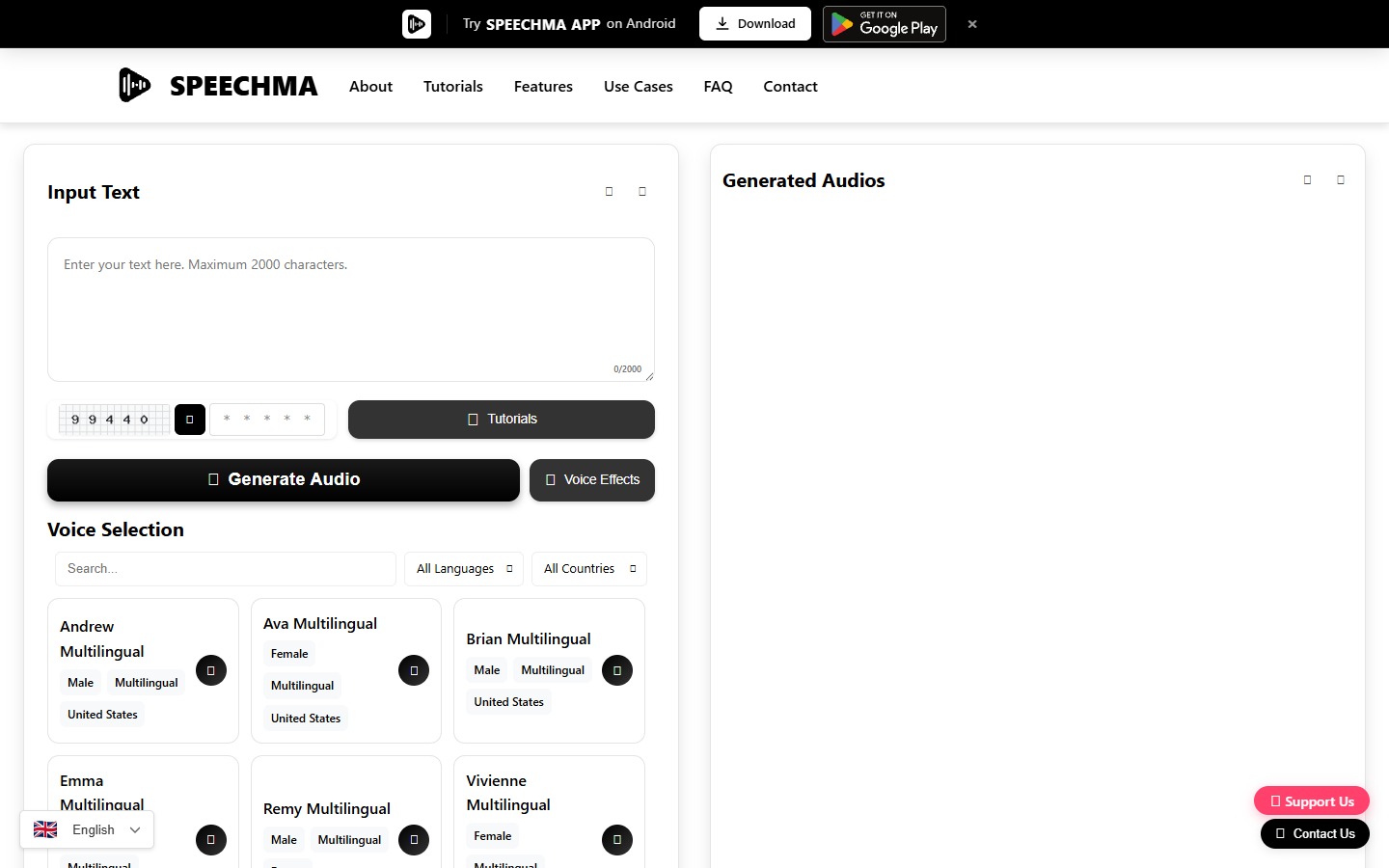Click the Generate Audio button
The height and width of the screenshot is (868, 1389).
pos(284,480)
